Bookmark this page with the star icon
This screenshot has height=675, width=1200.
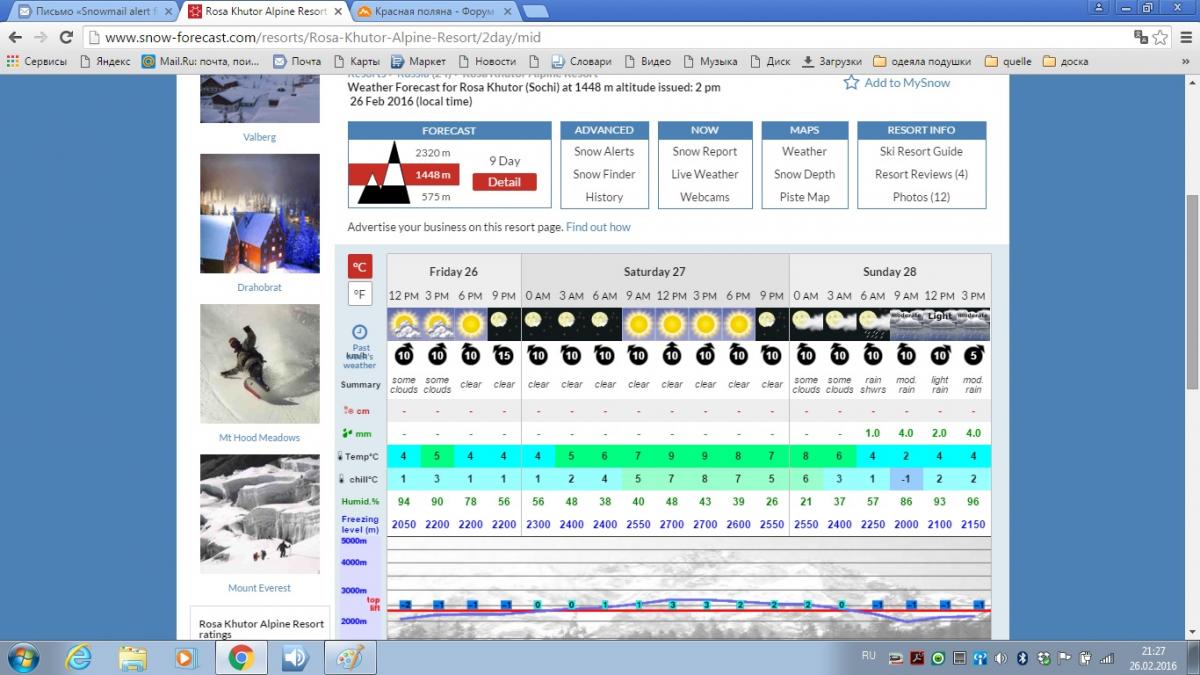click(1160, 37)
